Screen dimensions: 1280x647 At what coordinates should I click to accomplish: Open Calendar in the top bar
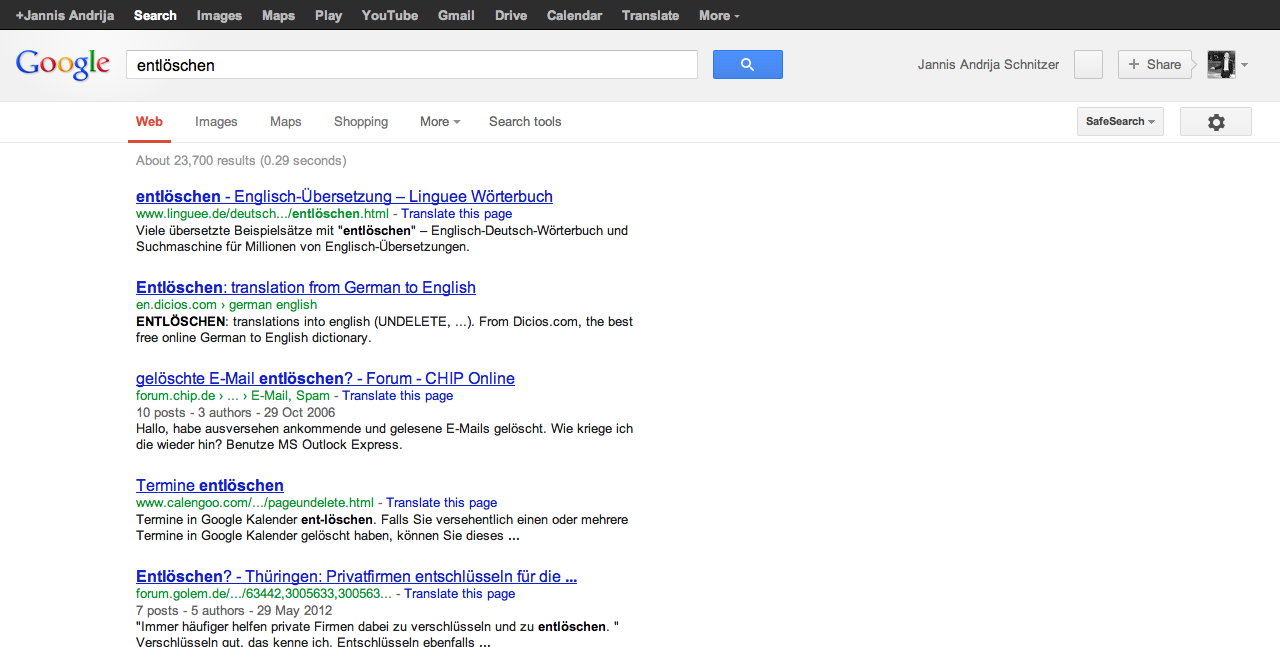point(574,15)
